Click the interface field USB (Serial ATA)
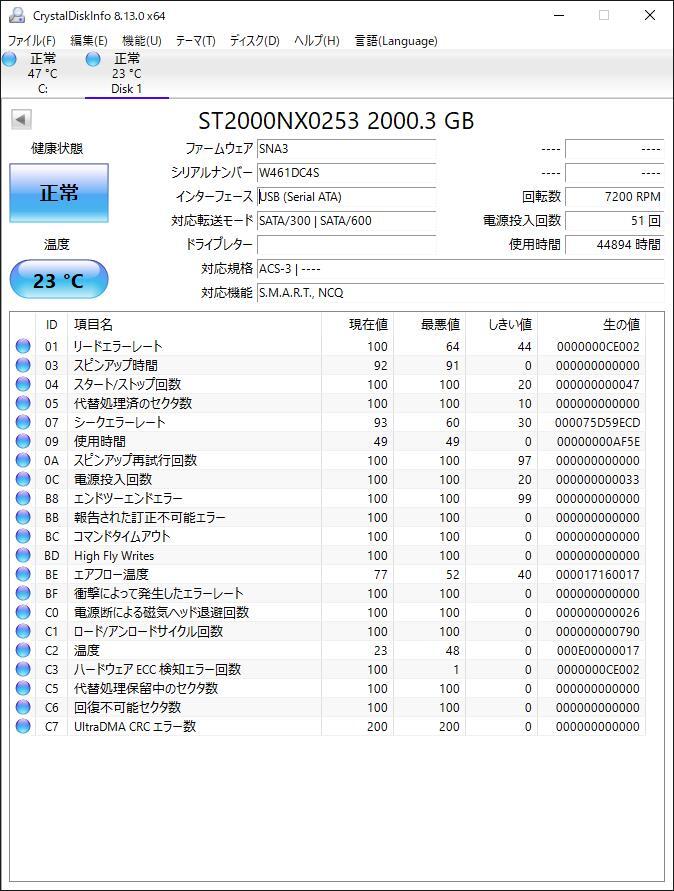Screen dimensions: 674x891 (x=346, y=197)
